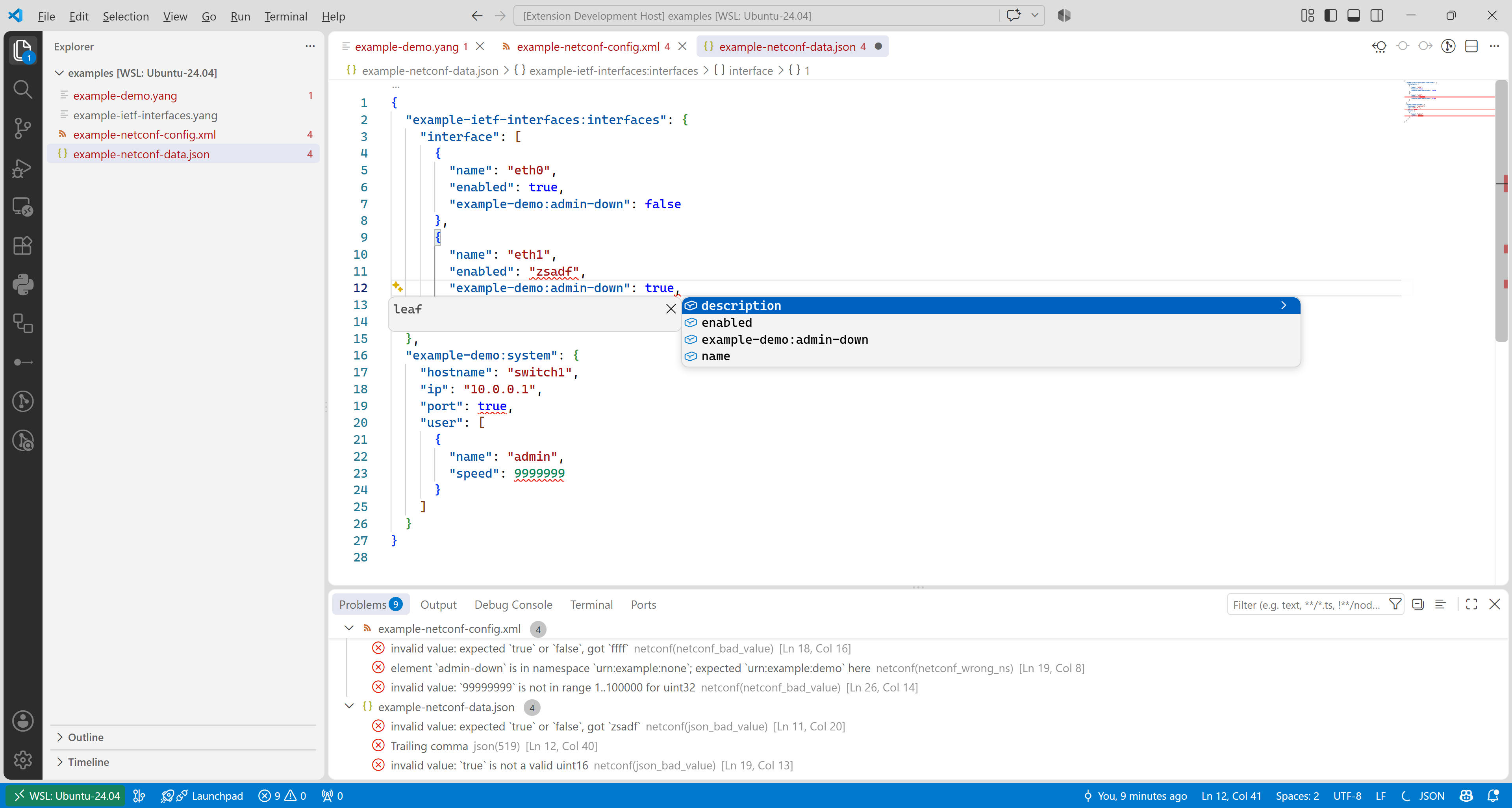Select 'example-demo:admin-down' suggestion
Viewport: 1512px width, 808px height.
point(991,340)
